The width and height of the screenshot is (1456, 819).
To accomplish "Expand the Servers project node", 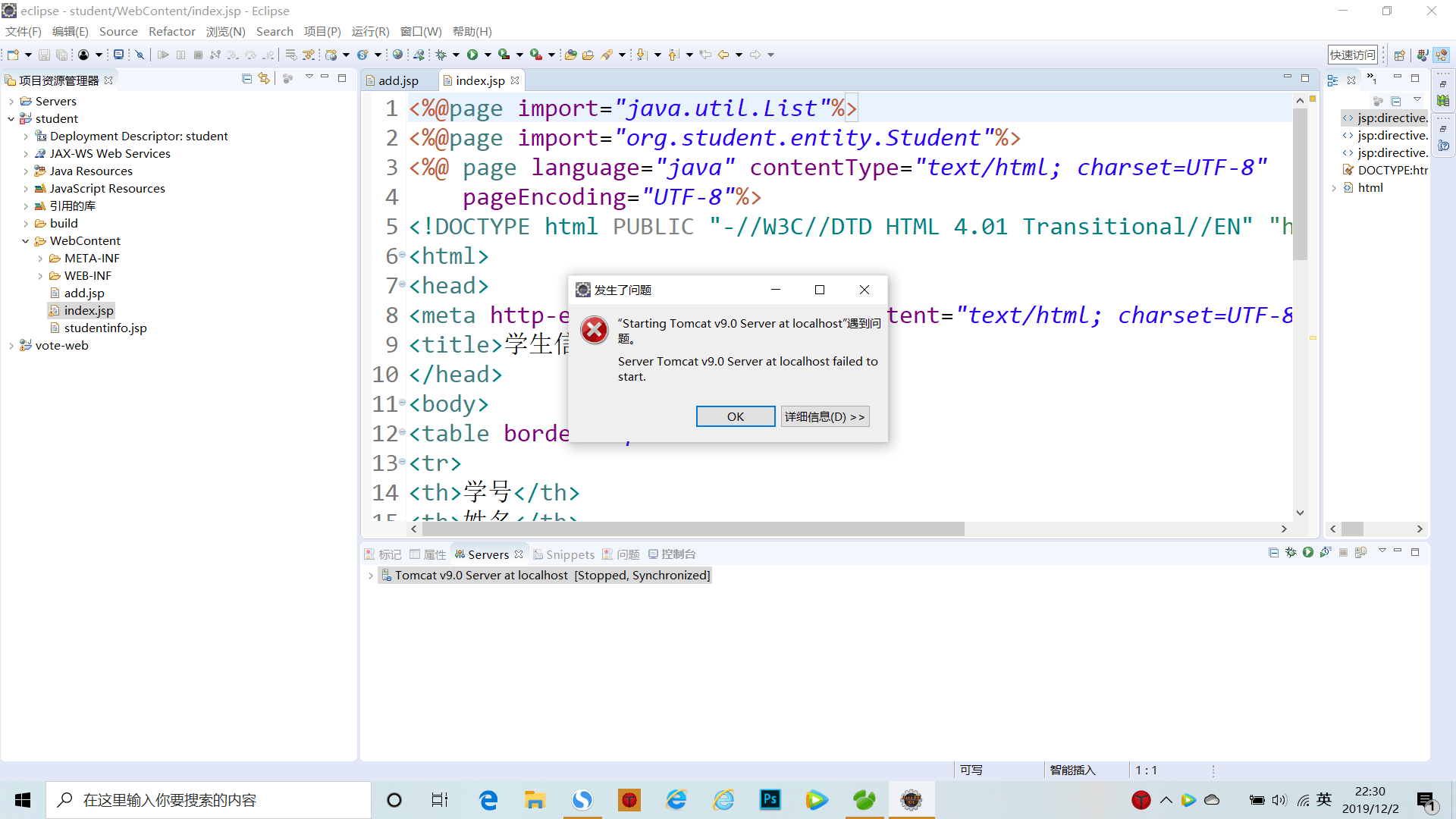I will pyautogui.click(x=11, y=101).
